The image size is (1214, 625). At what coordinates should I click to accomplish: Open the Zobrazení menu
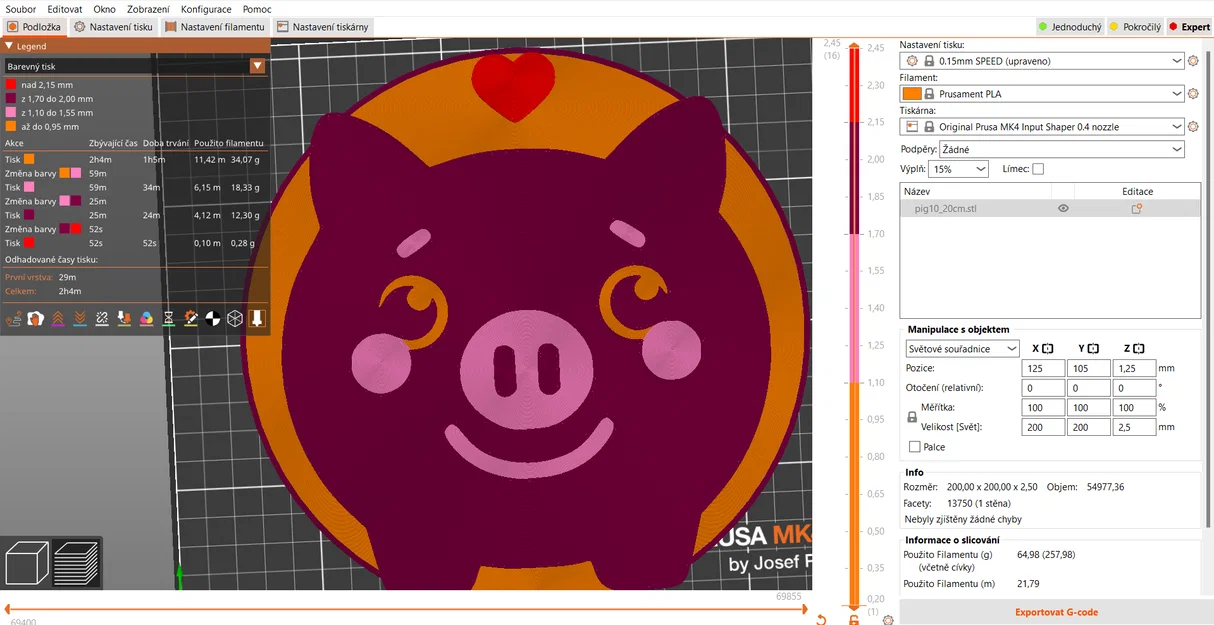click(x=148, y=9)
